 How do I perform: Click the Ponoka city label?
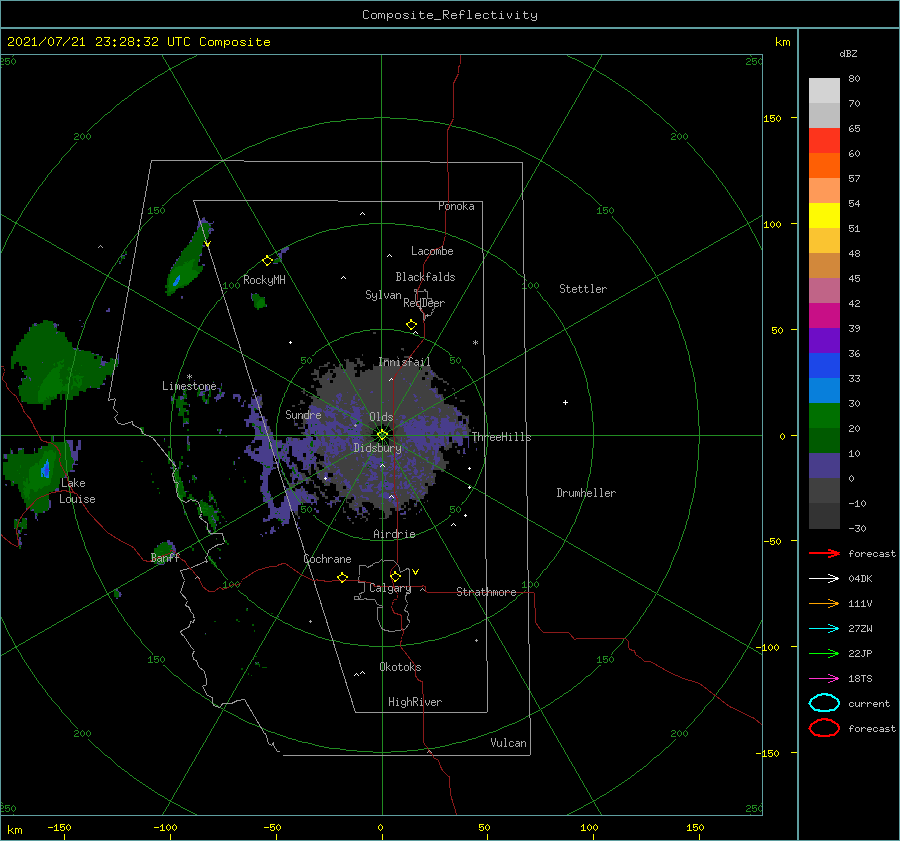click(456, 206)
